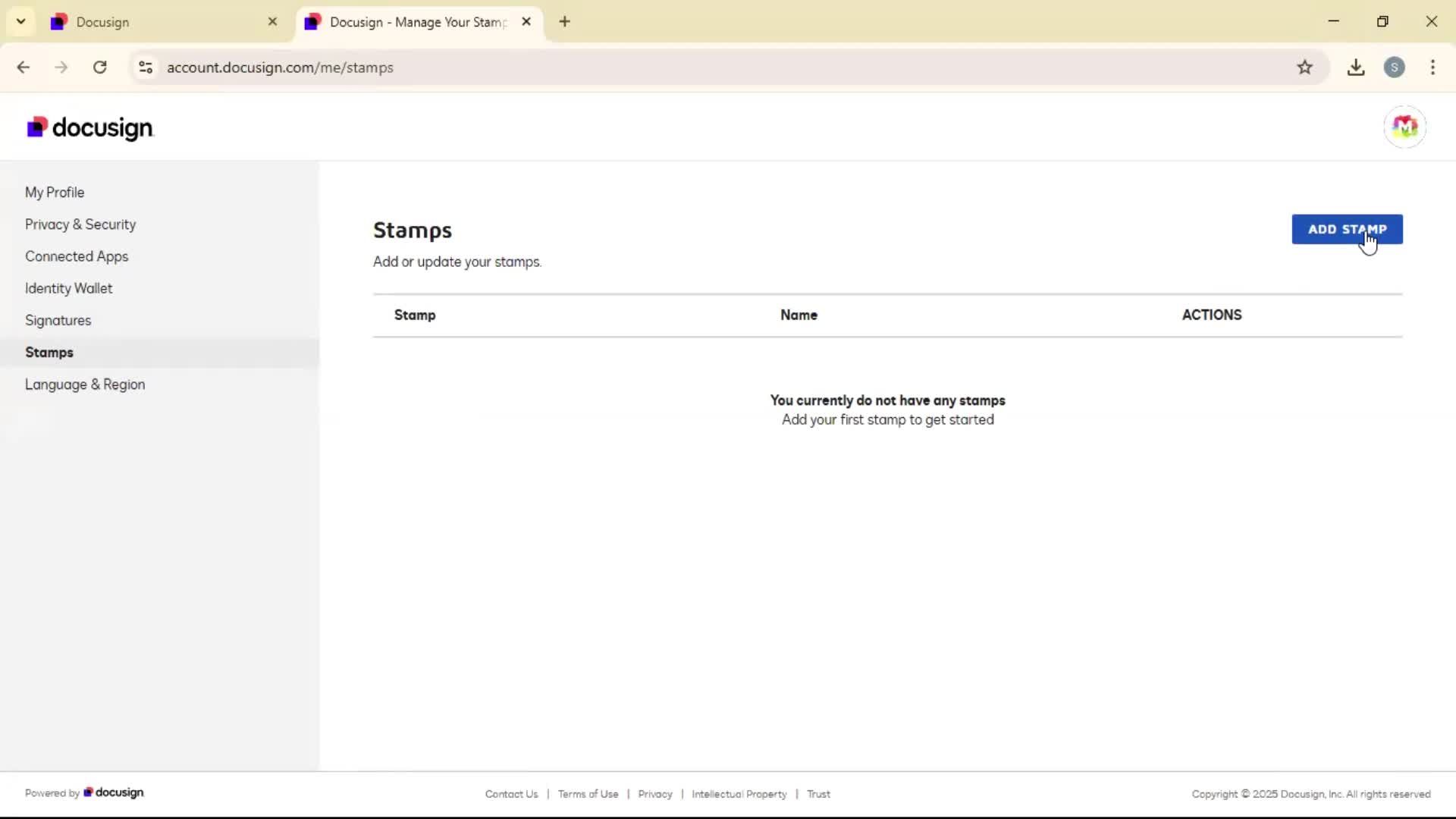Screen dimensions: 1456x819
Task: Click the Docusign logo in the header
Action: [90, 127]
